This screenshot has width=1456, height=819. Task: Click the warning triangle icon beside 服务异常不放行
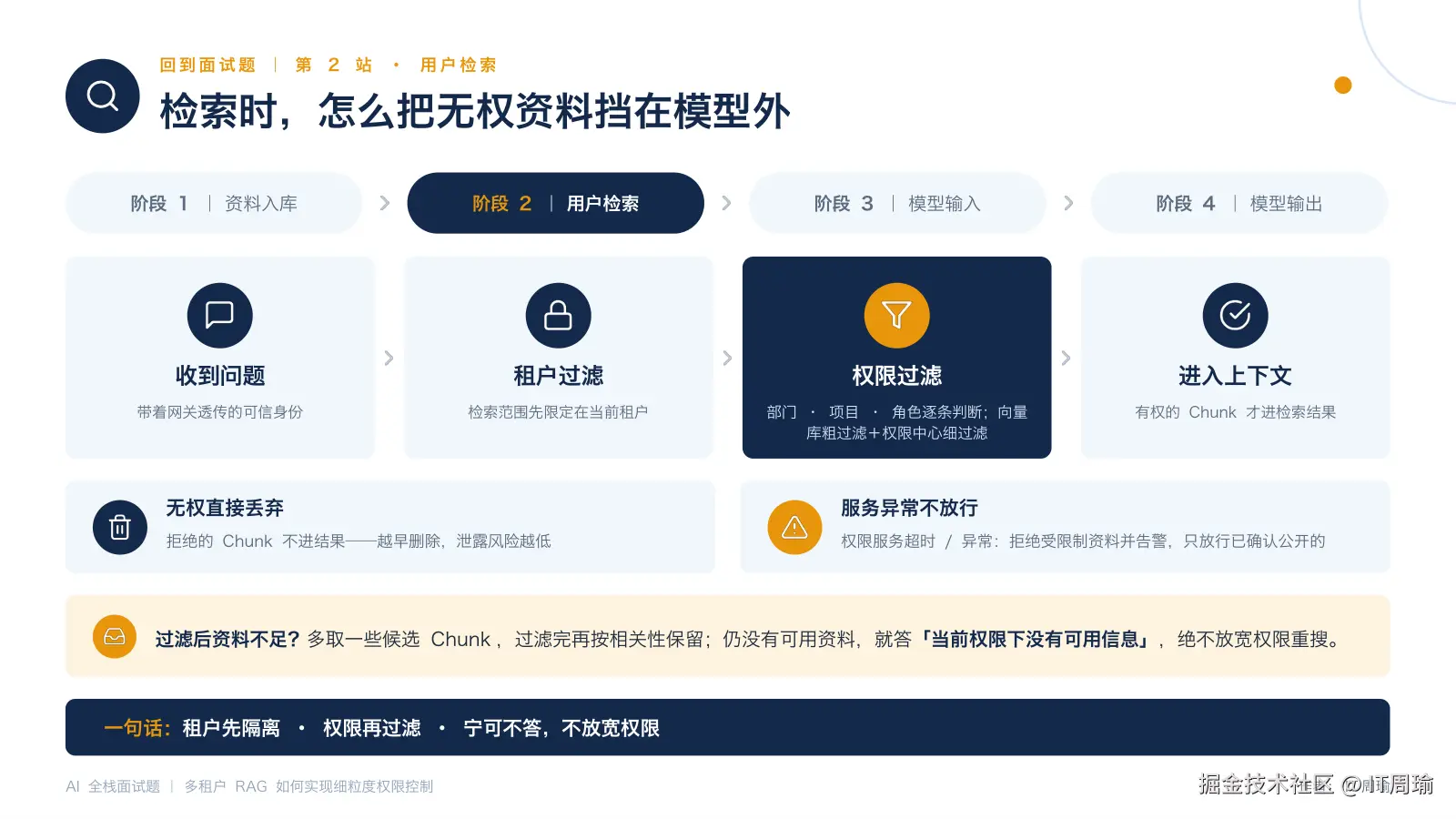(794, 527)
